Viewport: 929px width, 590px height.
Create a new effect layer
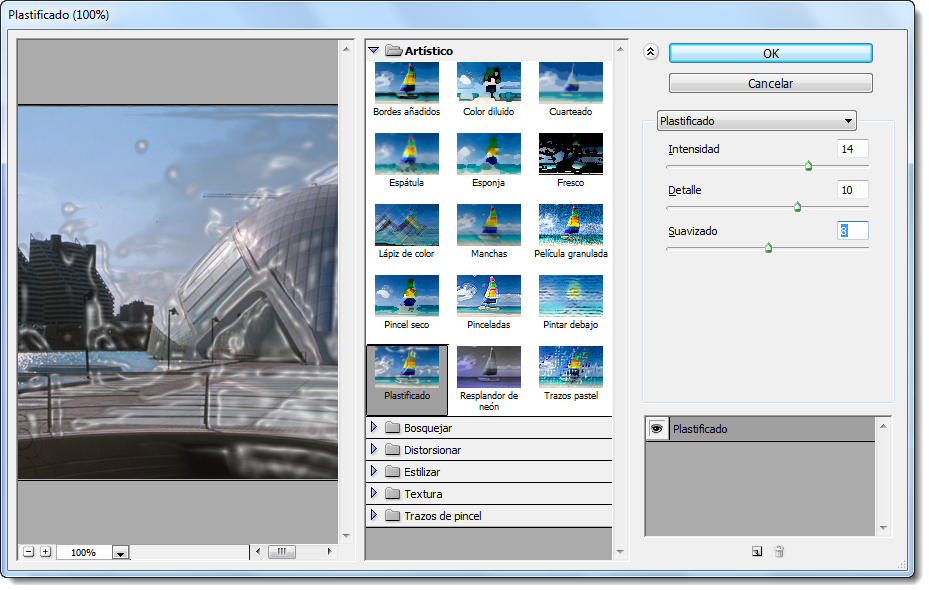757,551
